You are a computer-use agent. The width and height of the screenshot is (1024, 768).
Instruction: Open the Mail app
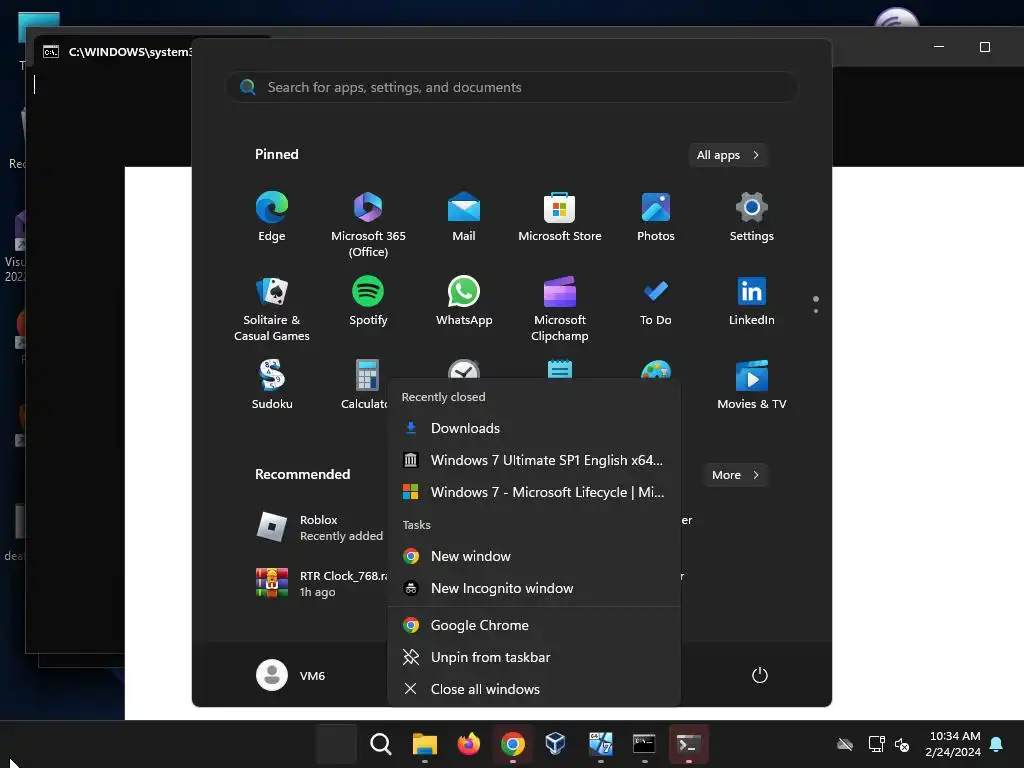point(464,217)
